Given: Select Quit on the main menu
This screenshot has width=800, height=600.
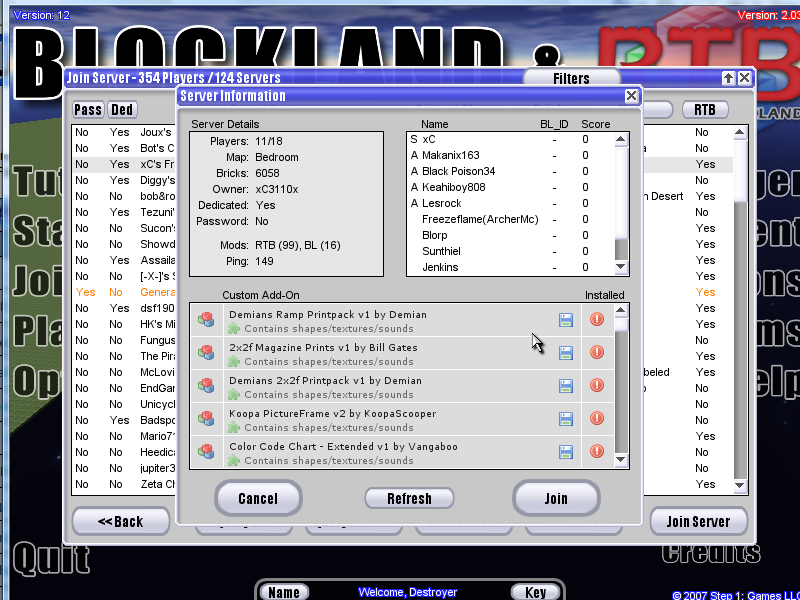Looking at the screenshot, I should click(52, 559).
